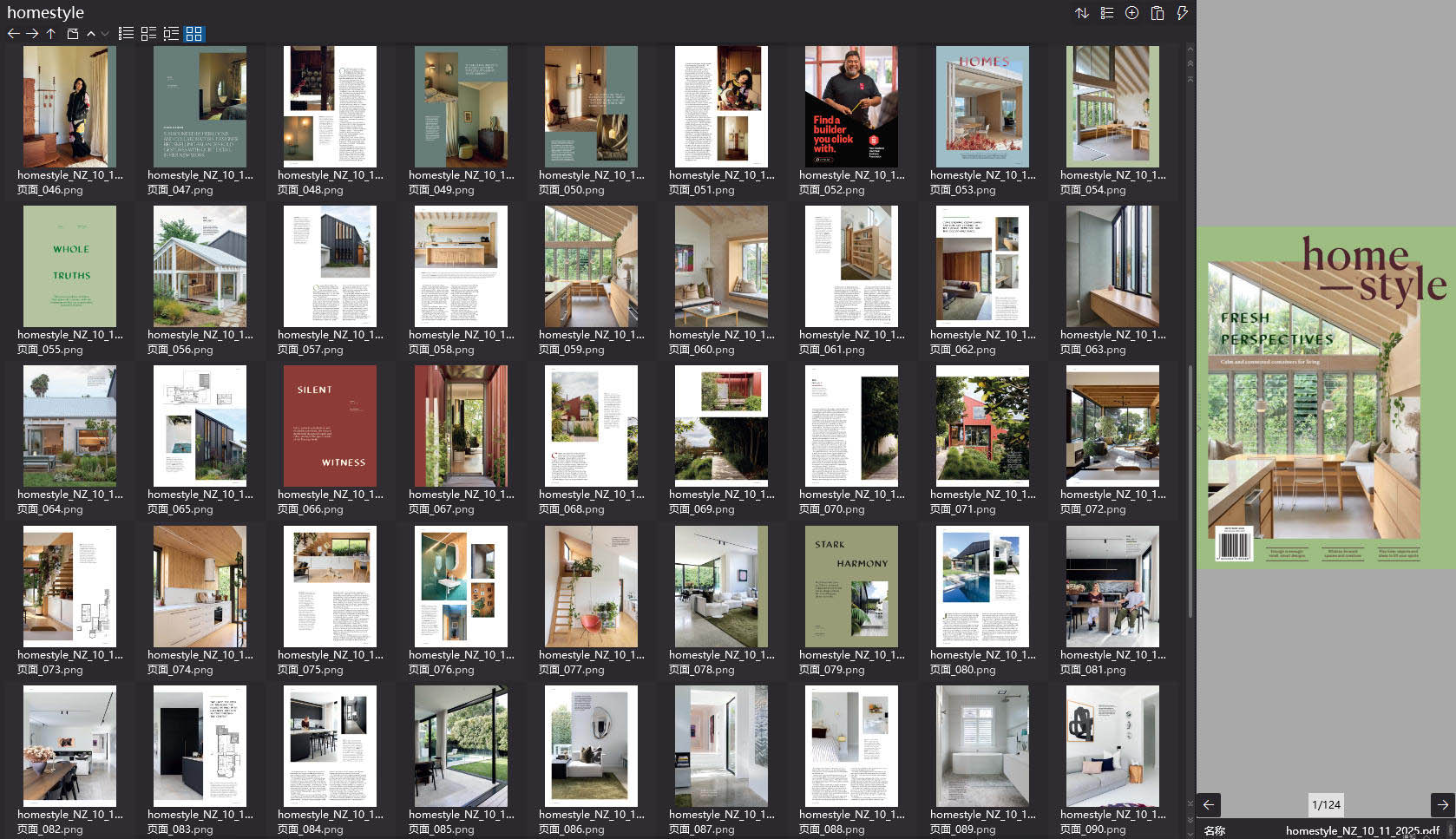Toggle the large thumbnails grid view
The width and height of the screenshot is (1456, 839).
pos(193,34)
